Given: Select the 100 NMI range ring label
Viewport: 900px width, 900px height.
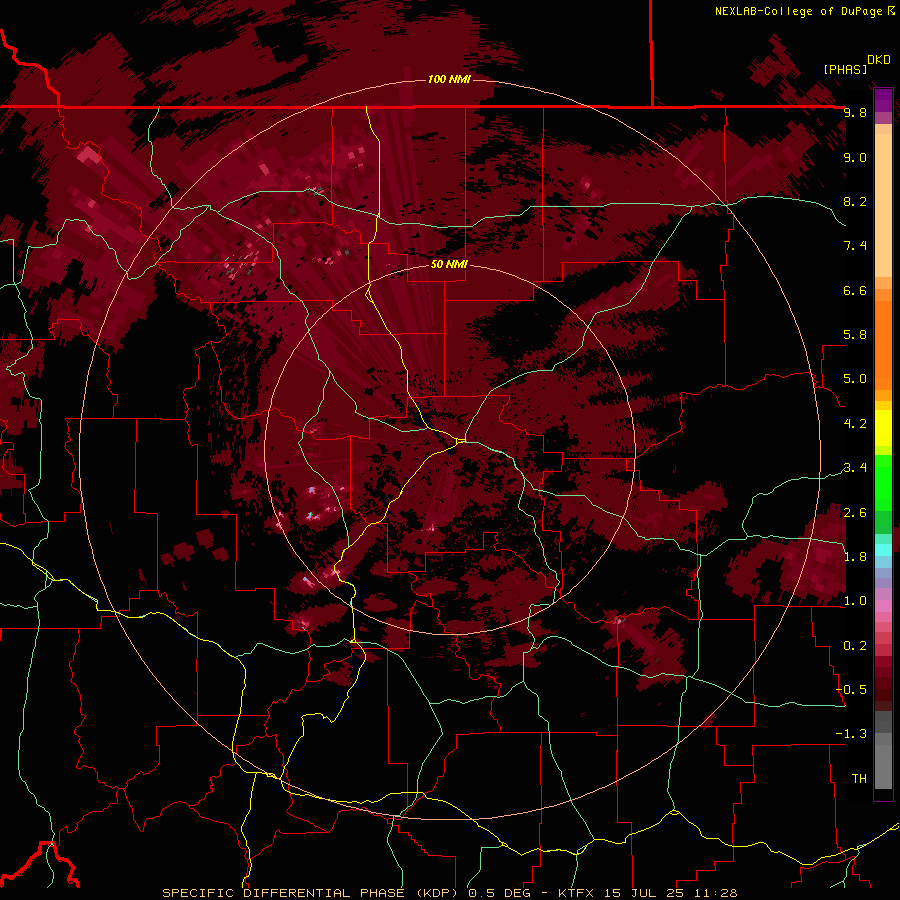Looking at the screenshot, I should (449, 79).
